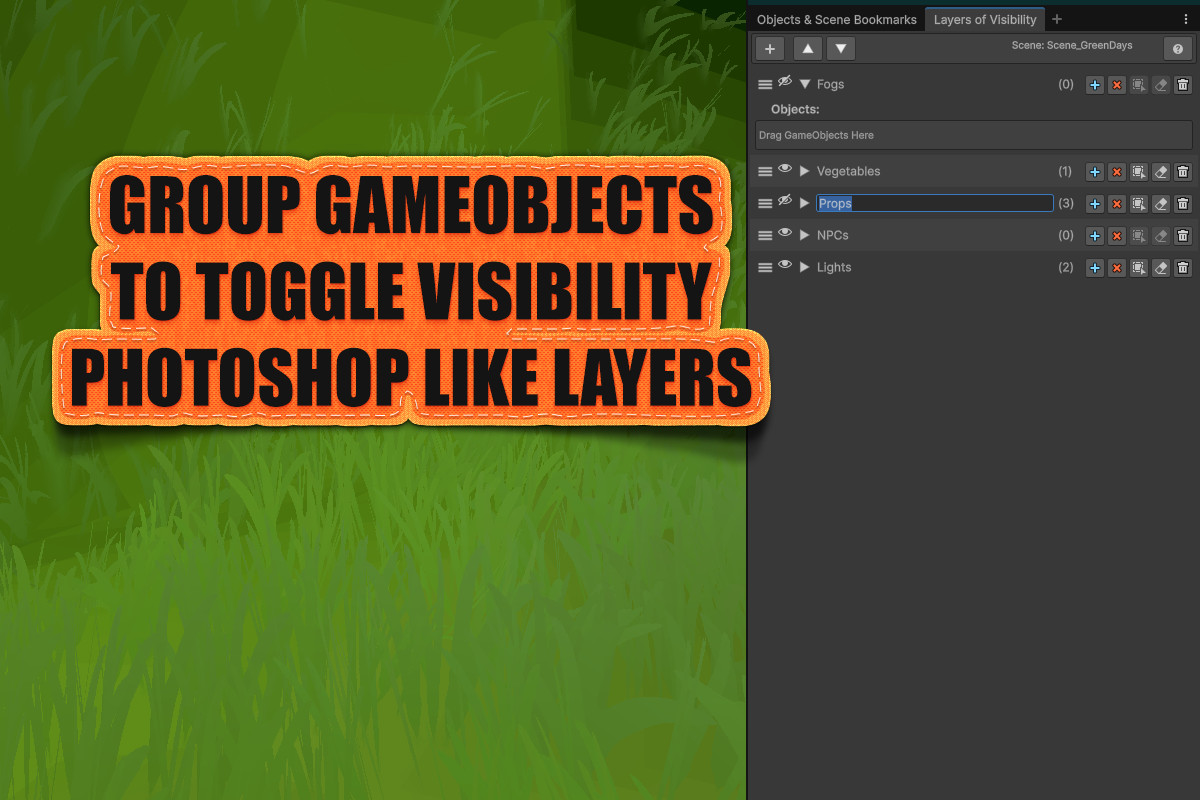Grab the Props layer reorder handle

coord(765,204)
